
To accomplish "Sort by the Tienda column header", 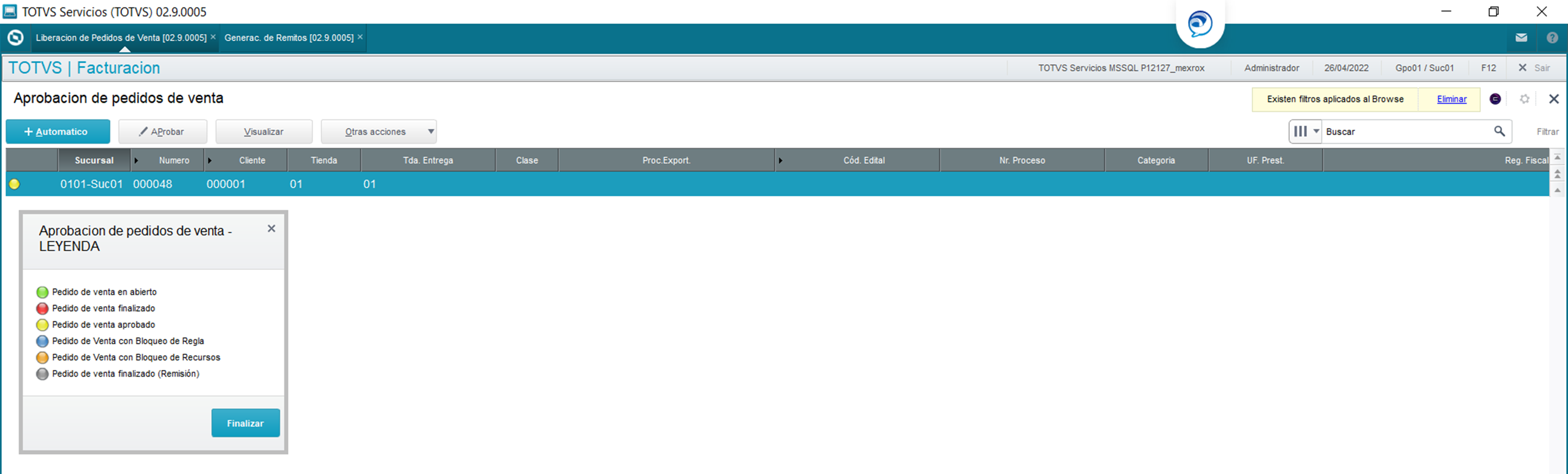I will (324, 160).
